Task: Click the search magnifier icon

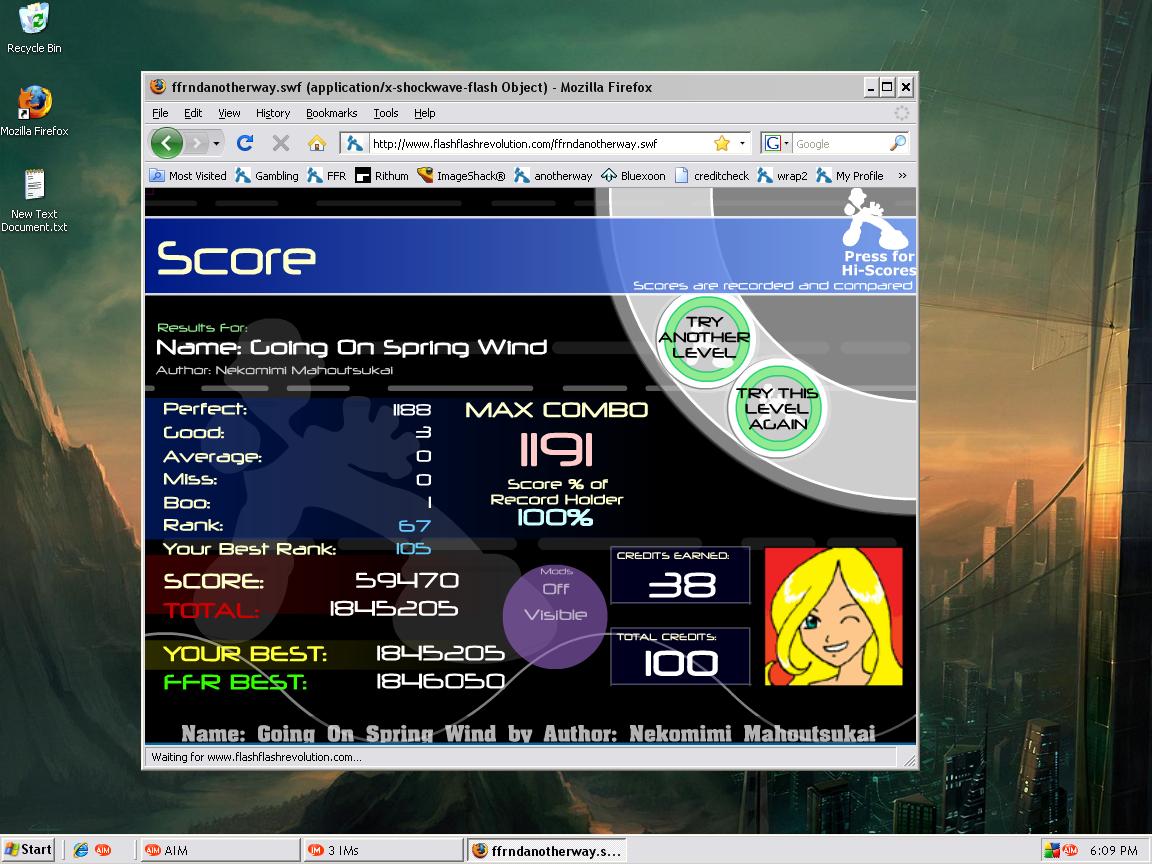Action: point(898,143)
